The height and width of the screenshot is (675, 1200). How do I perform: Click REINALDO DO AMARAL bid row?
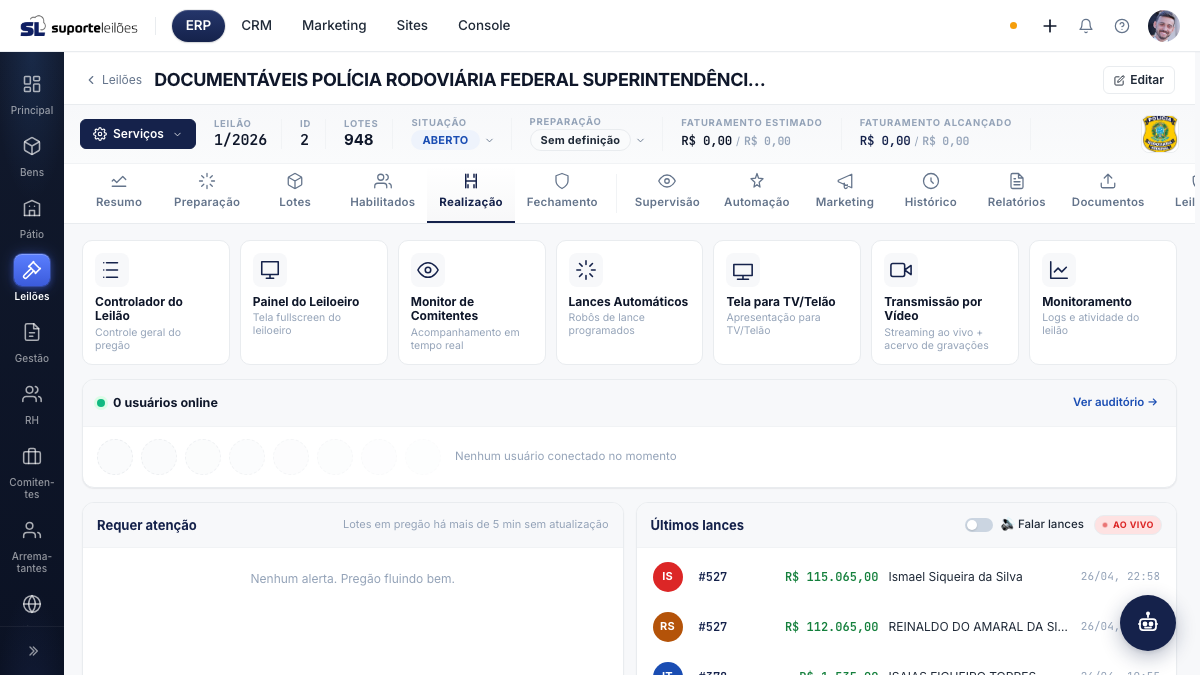[906, 627]
